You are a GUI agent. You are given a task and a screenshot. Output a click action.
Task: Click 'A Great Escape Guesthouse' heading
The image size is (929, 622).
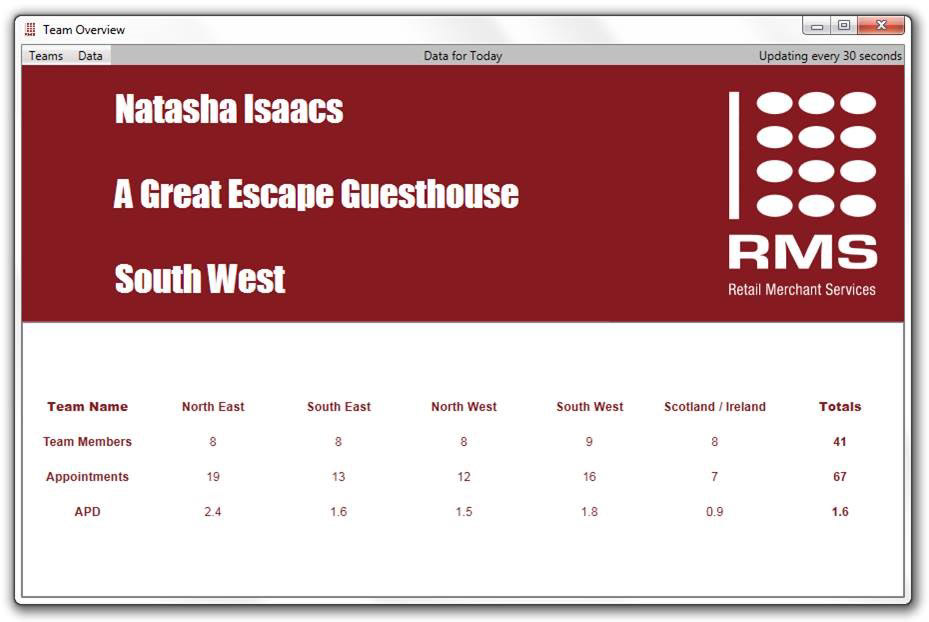click(316, 194)
